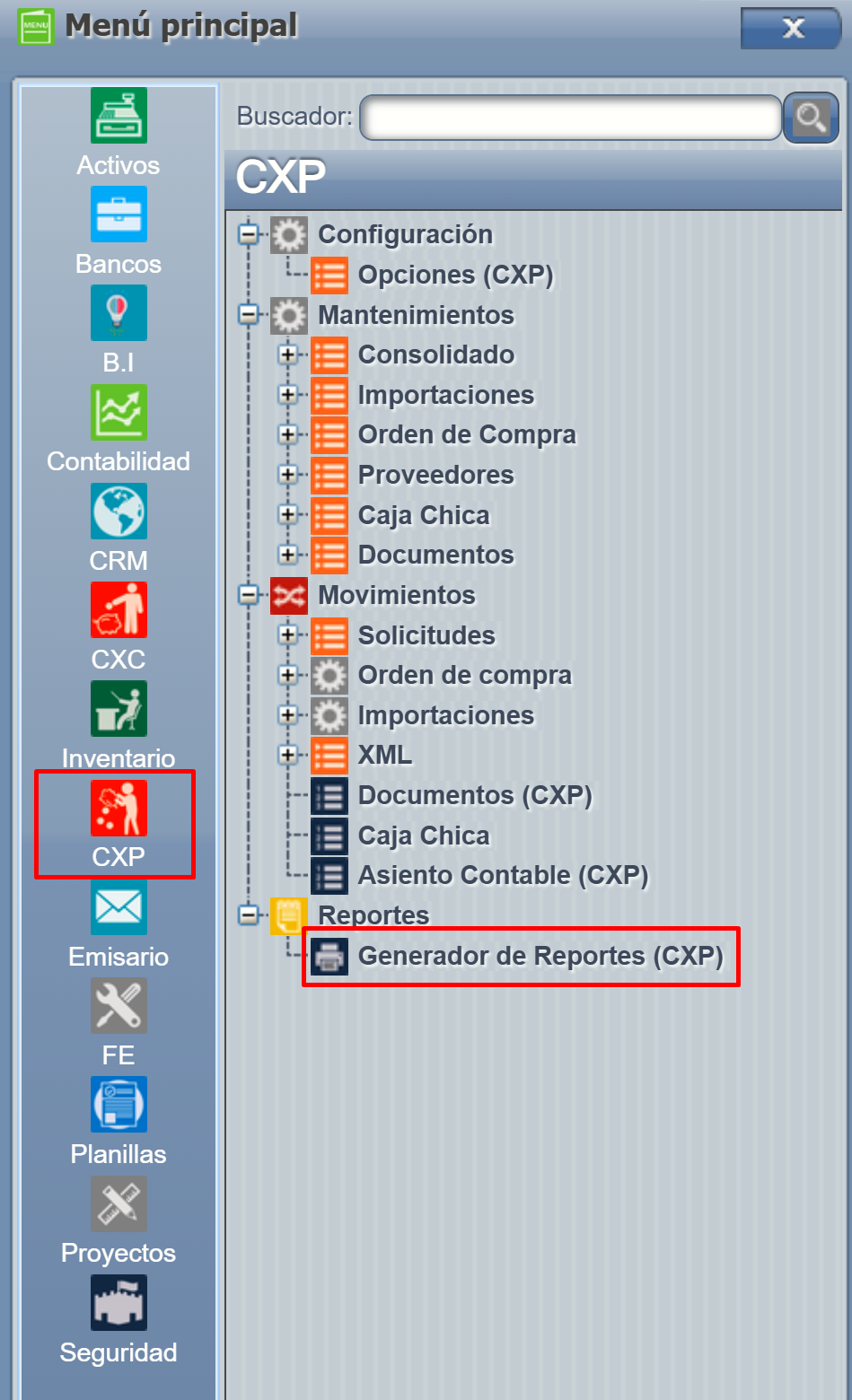Open the Activos module icon
The image size is (852, 1400).
point(119,115)
